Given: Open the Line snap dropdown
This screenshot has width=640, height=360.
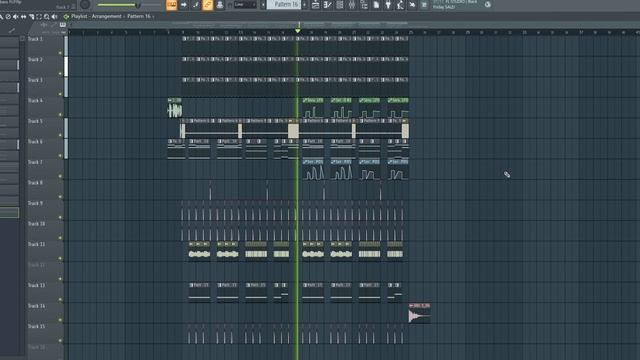Looking at the screenshot, I should pyautogui.click(x=245, y=5).
